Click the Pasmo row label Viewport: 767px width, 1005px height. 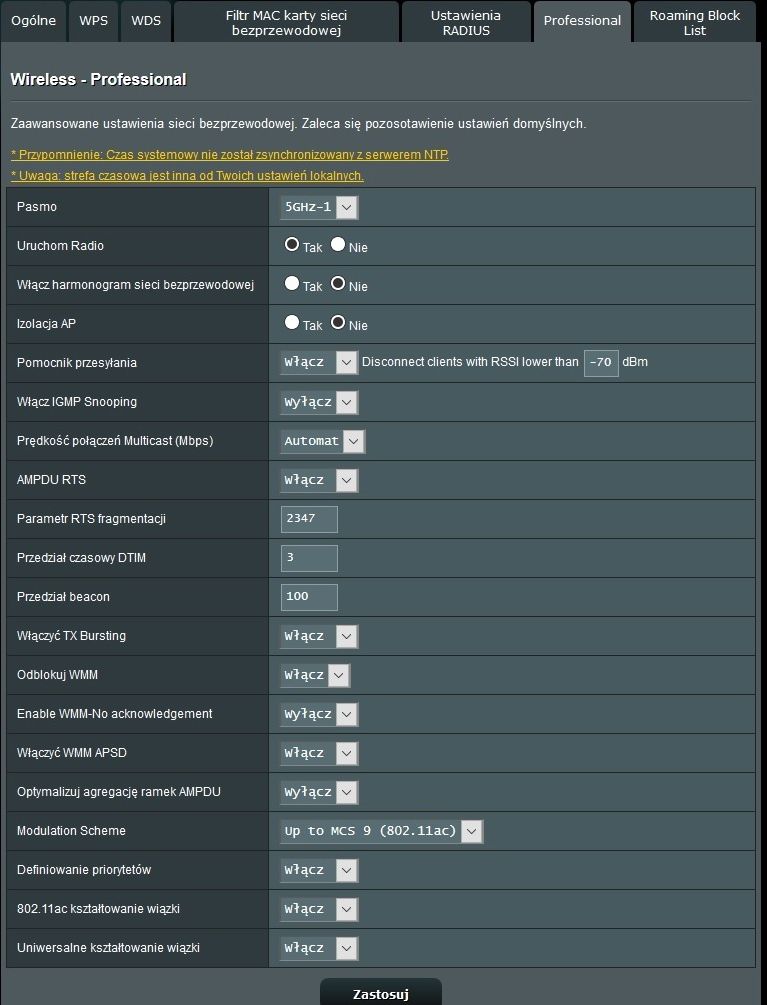click(37, 207)
